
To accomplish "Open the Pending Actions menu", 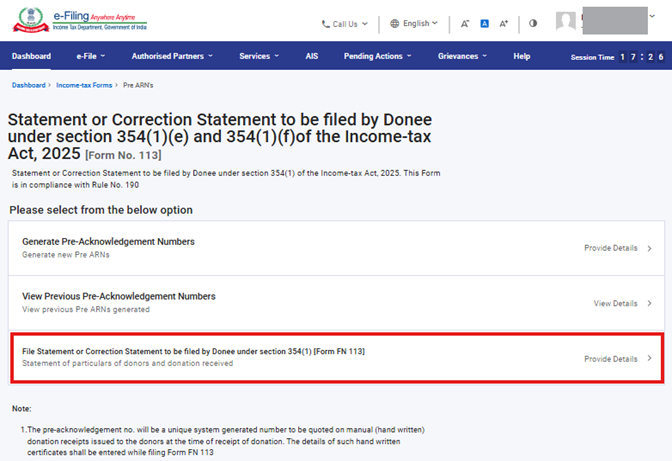I will tap(379, 56).
